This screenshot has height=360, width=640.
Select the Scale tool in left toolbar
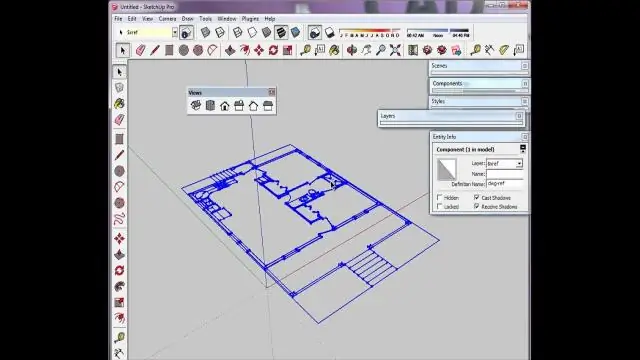[119, 302]
